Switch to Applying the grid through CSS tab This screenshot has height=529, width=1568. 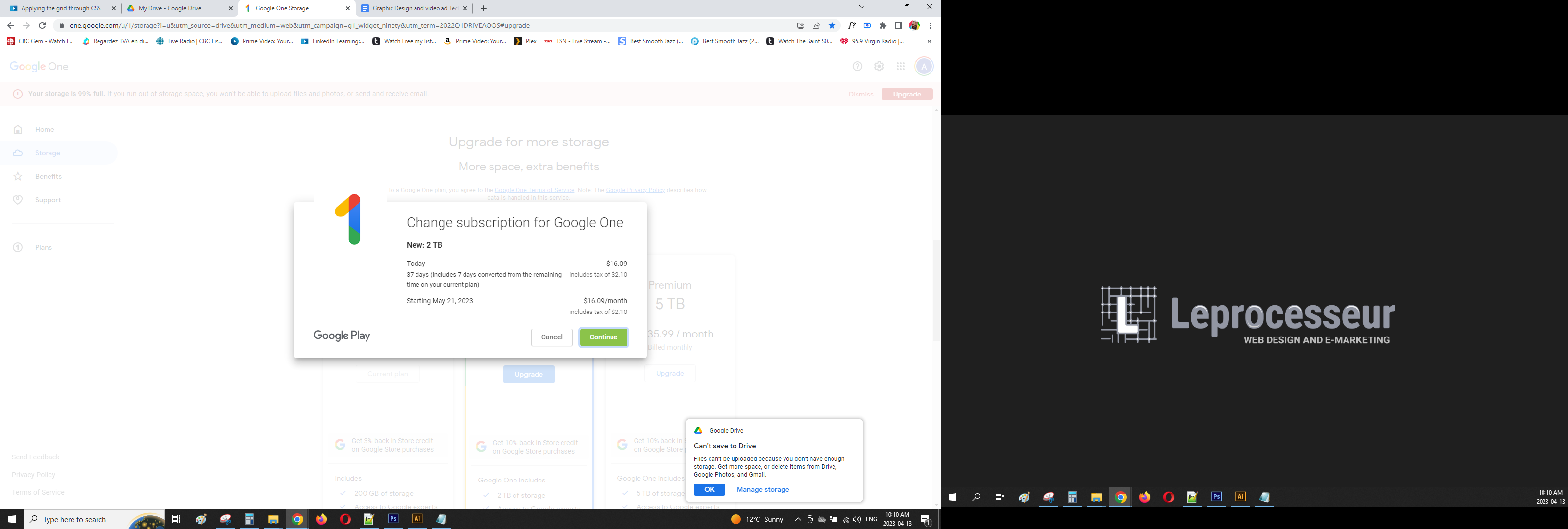coord(61,8)
